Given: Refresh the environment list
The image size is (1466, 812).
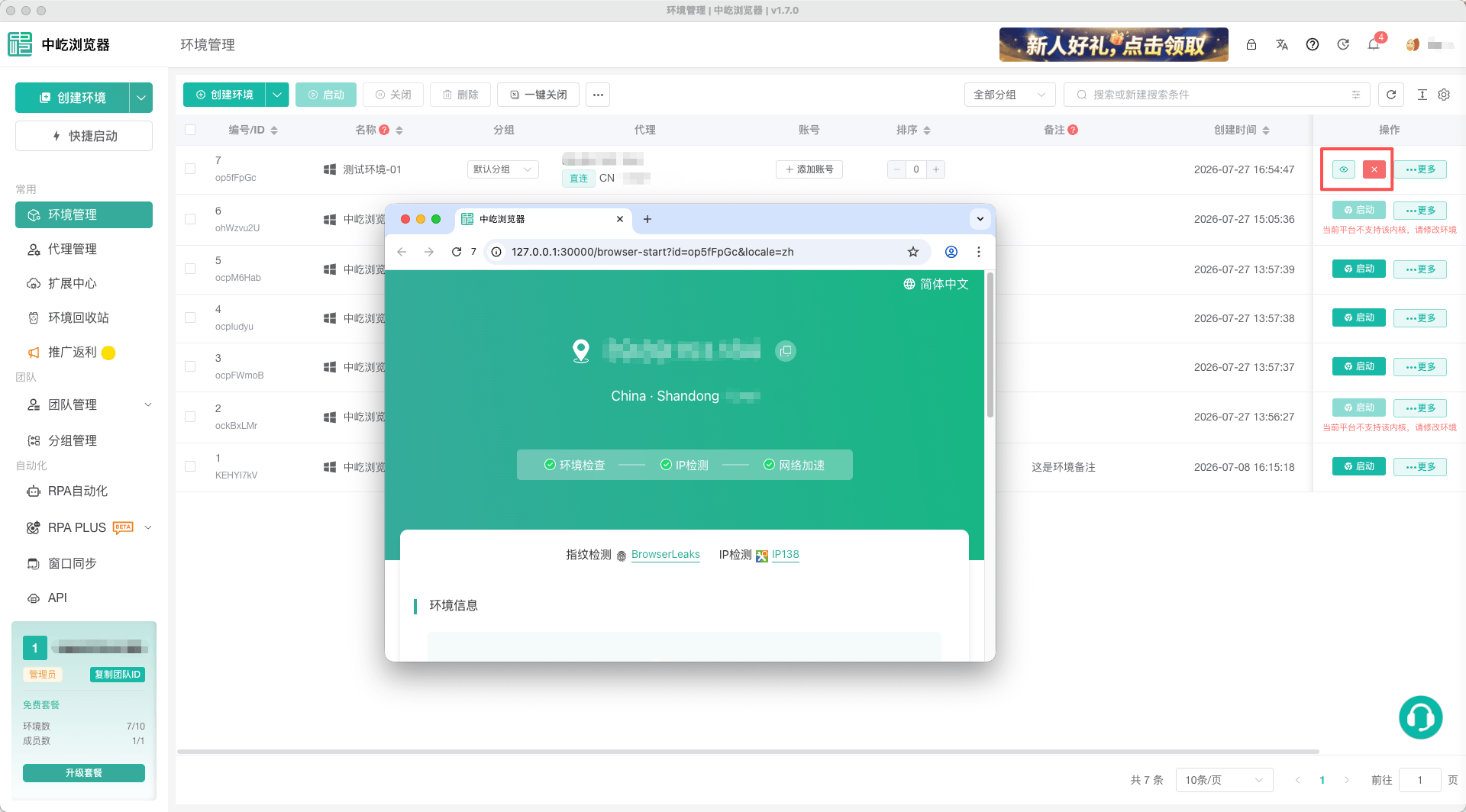Looking at the screenshot, I should click(x=1391, y=95).
